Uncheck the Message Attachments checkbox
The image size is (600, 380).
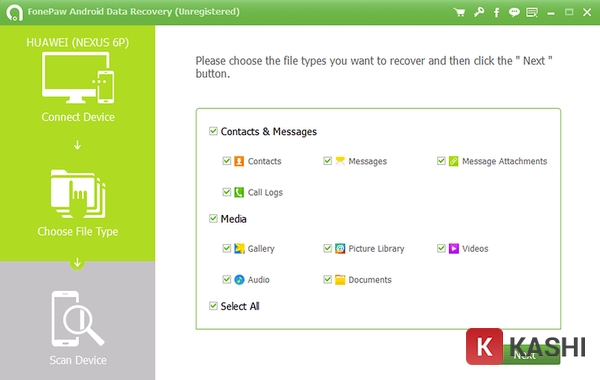pyautogui.click(x=441, y=161)
